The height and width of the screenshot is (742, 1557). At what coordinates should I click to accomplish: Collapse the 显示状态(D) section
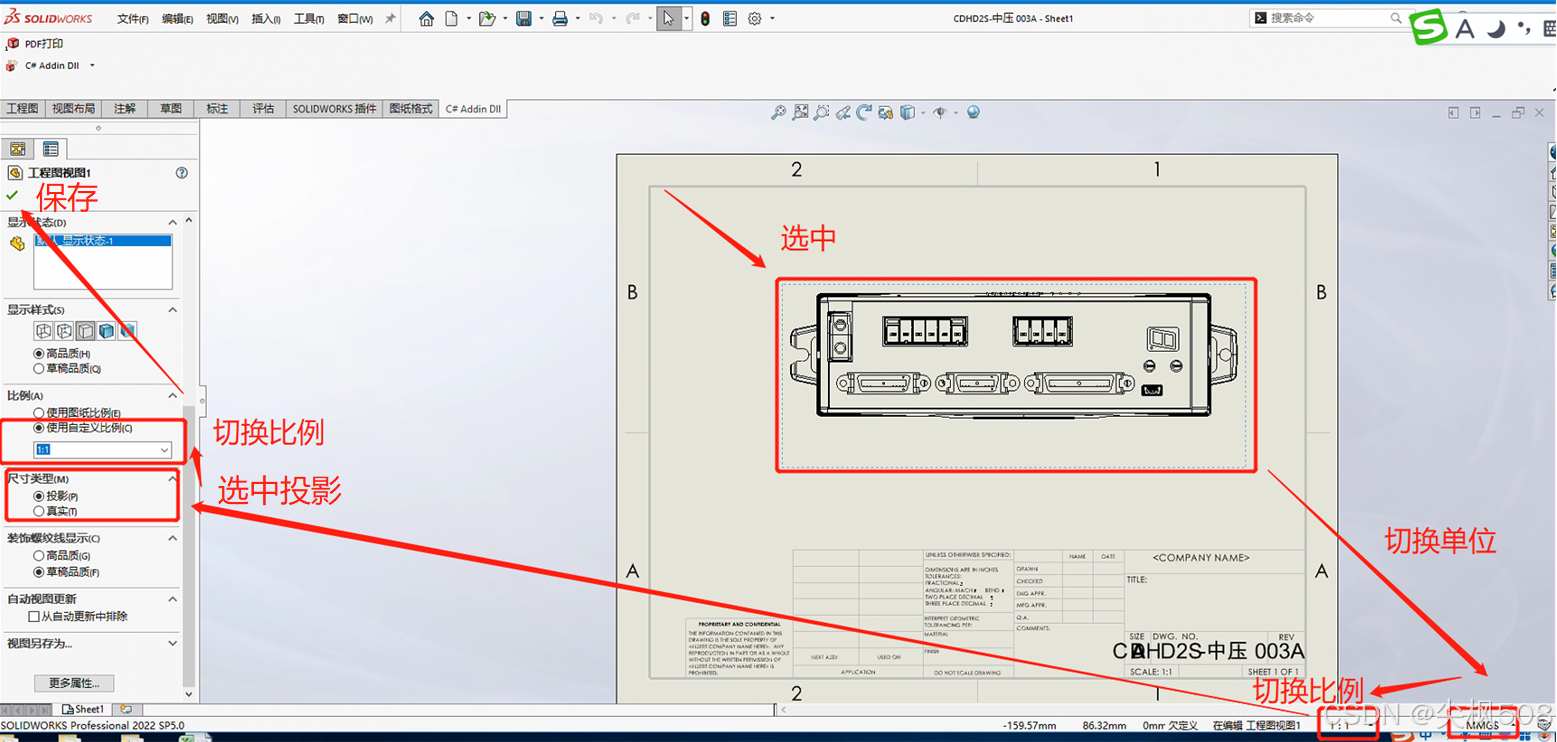(x=173, y=222)
